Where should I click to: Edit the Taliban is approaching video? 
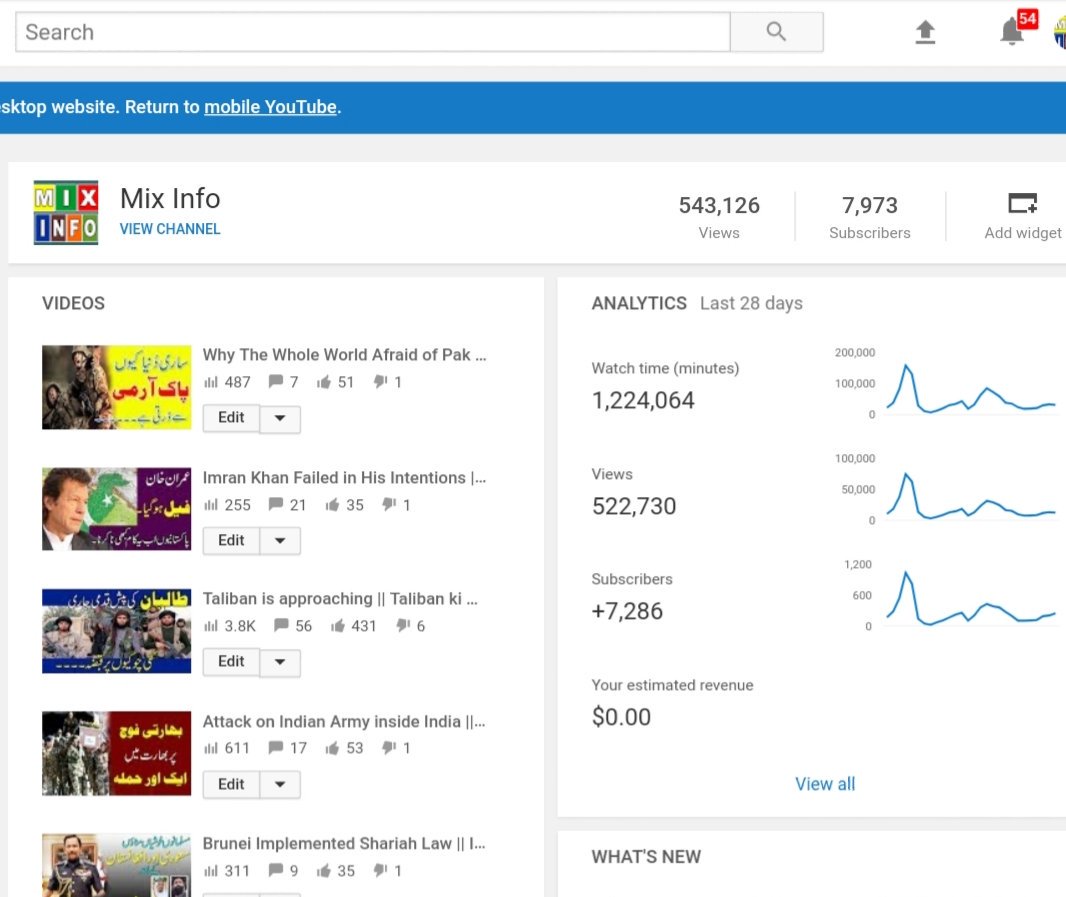point(231,661)
